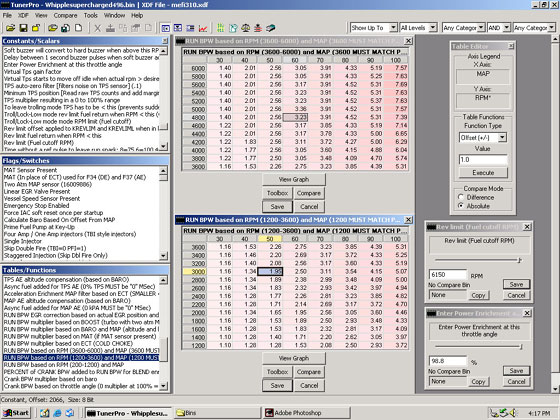Close the Constants/Scalars panel
Viewport: 560px width, 420px height.
[x=165, y=41]
